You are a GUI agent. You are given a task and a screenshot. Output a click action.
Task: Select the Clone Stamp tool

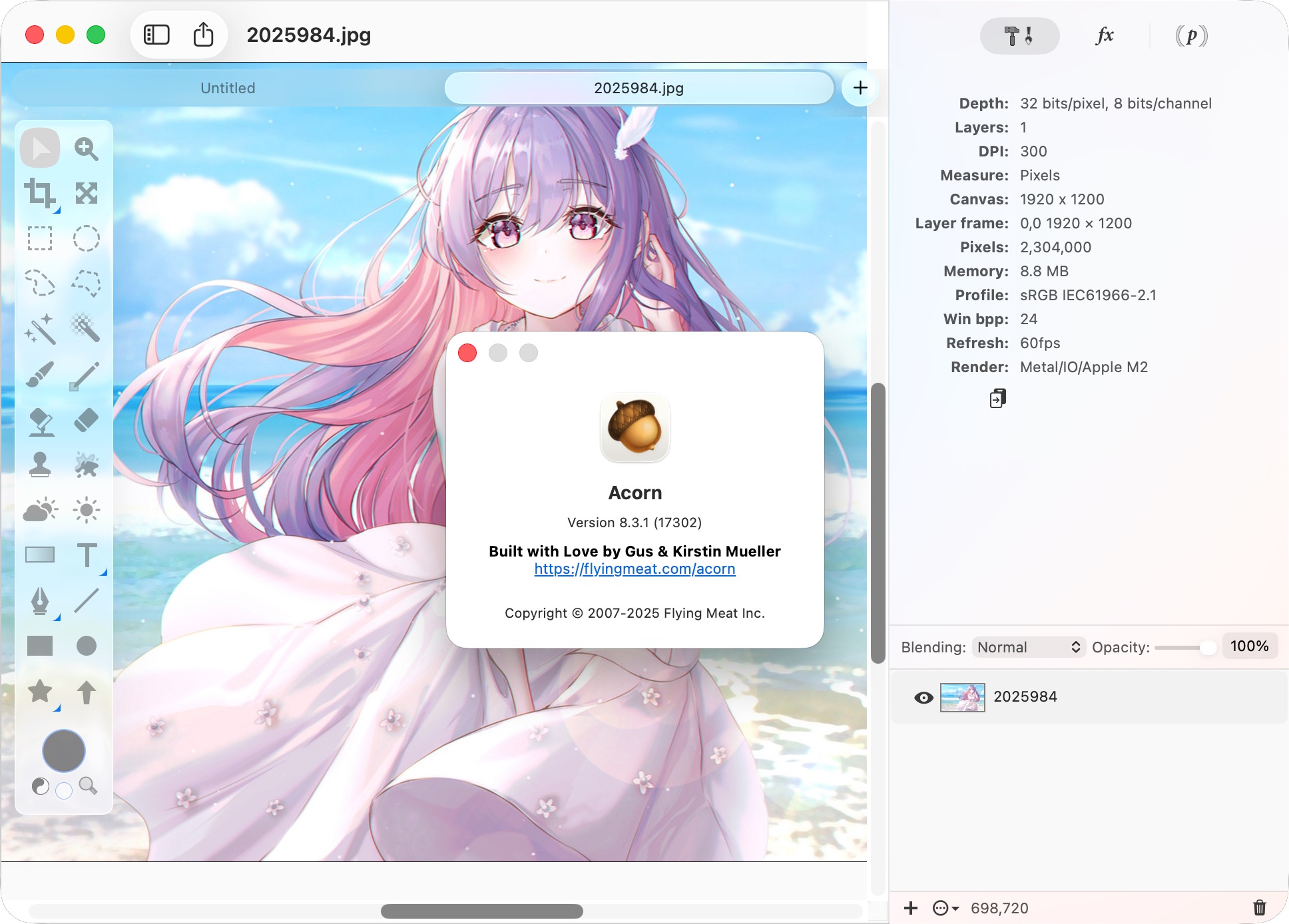39,465
